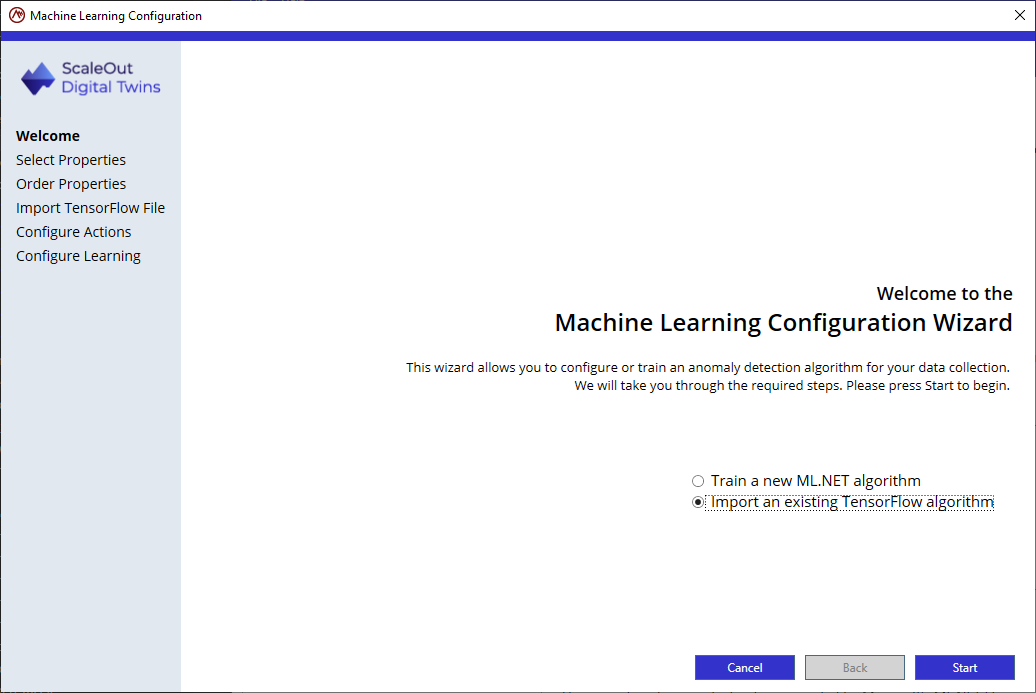Screen dimensions: 1036x693
Task: Click the Cancel button
Action: pyautogui.click(x=745, y=667)
